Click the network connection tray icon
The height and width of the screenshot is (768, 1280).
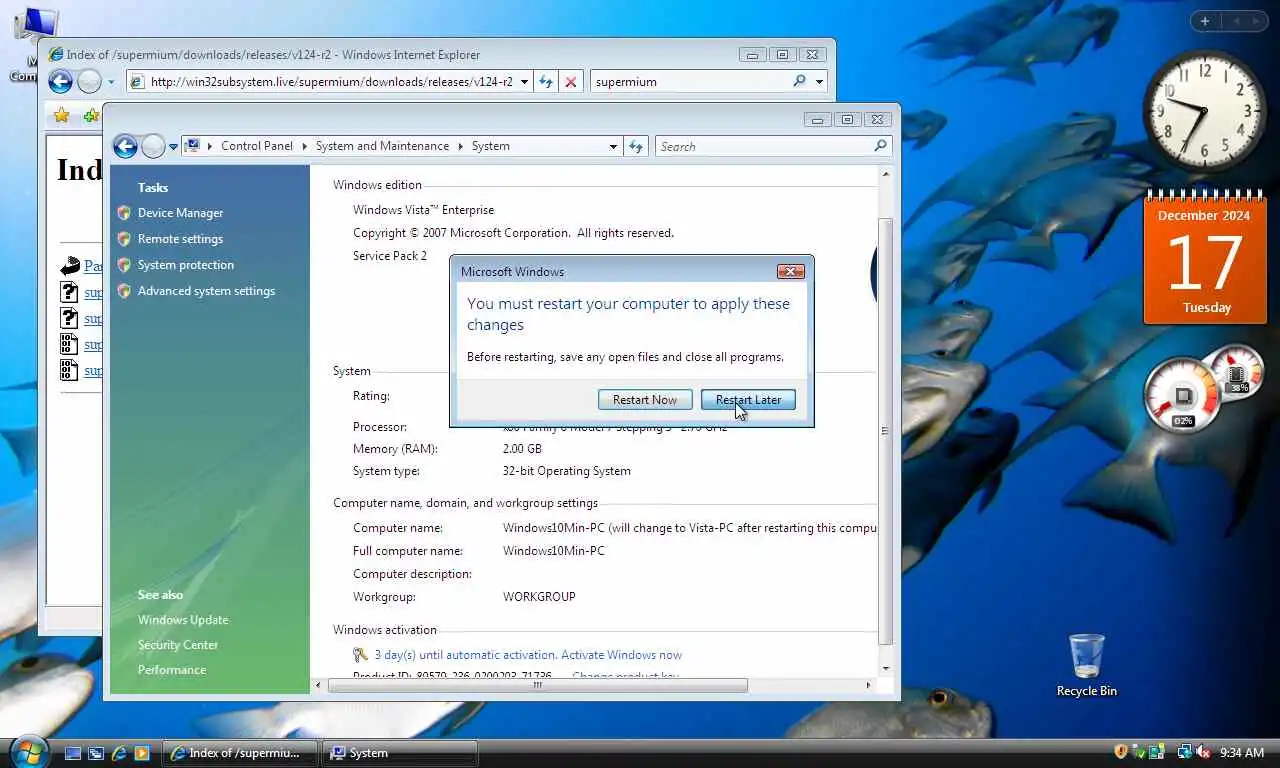click(1185, 752)
